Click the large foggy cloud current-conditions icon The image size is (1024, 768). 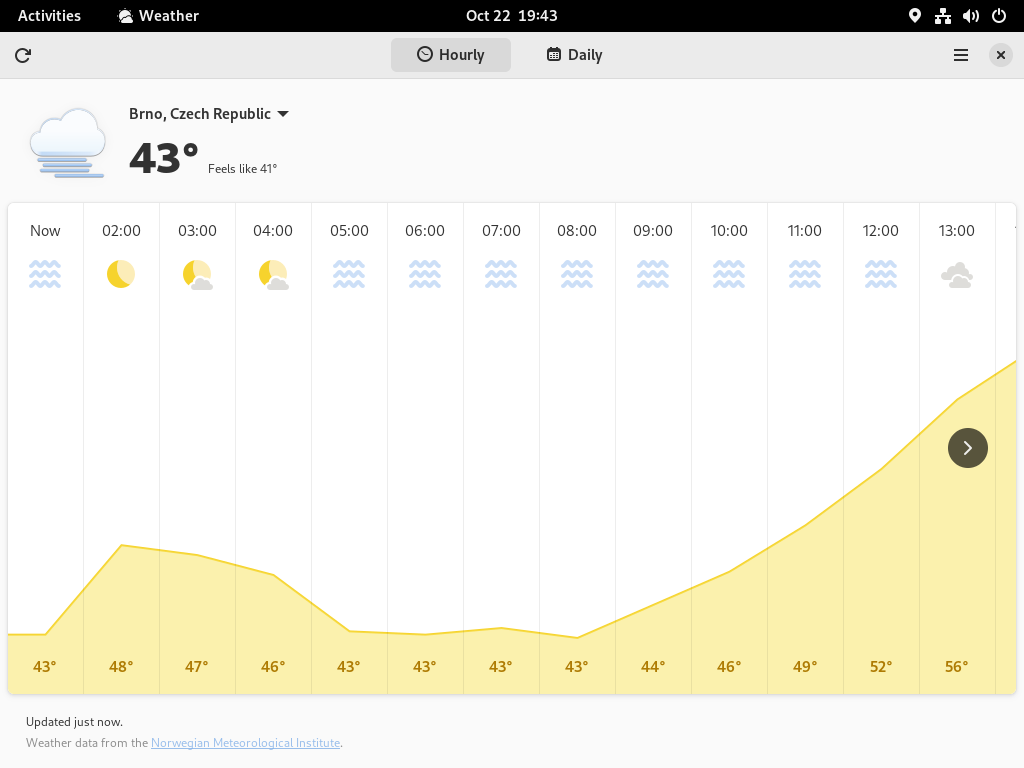67,143
